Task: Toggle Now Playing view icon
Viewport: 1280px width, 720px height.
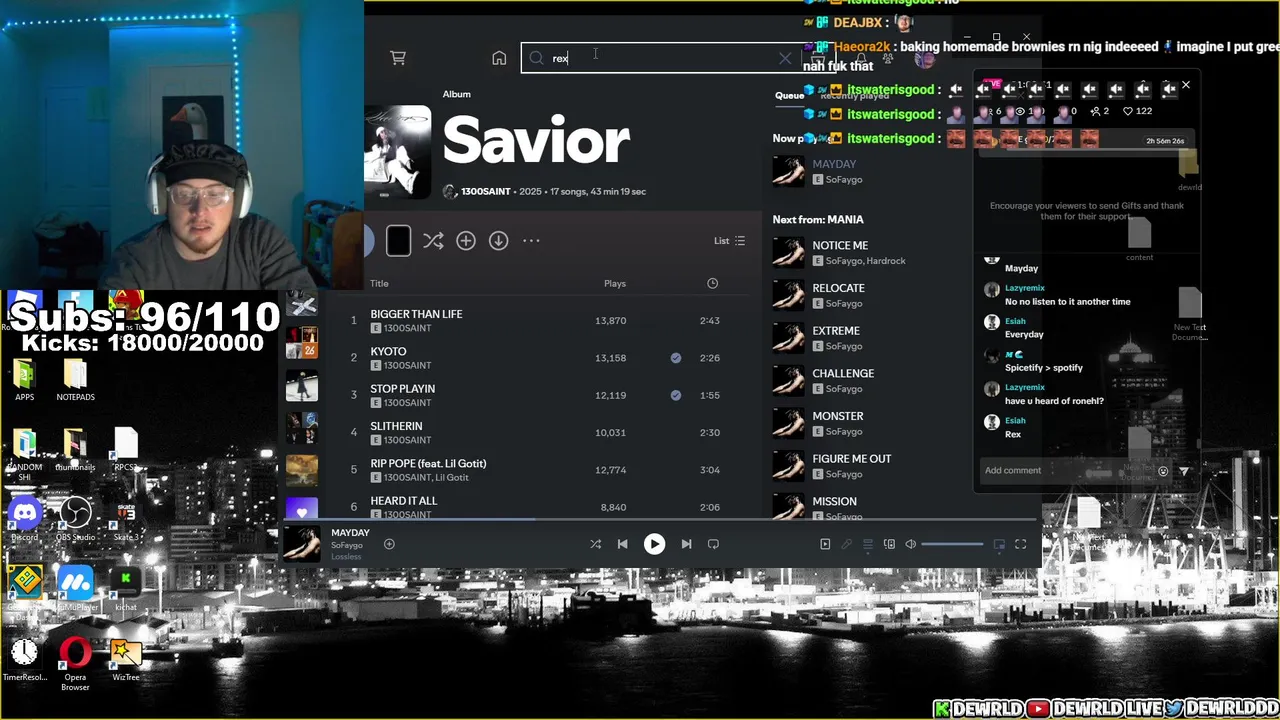Action: (x=825, y=544)
